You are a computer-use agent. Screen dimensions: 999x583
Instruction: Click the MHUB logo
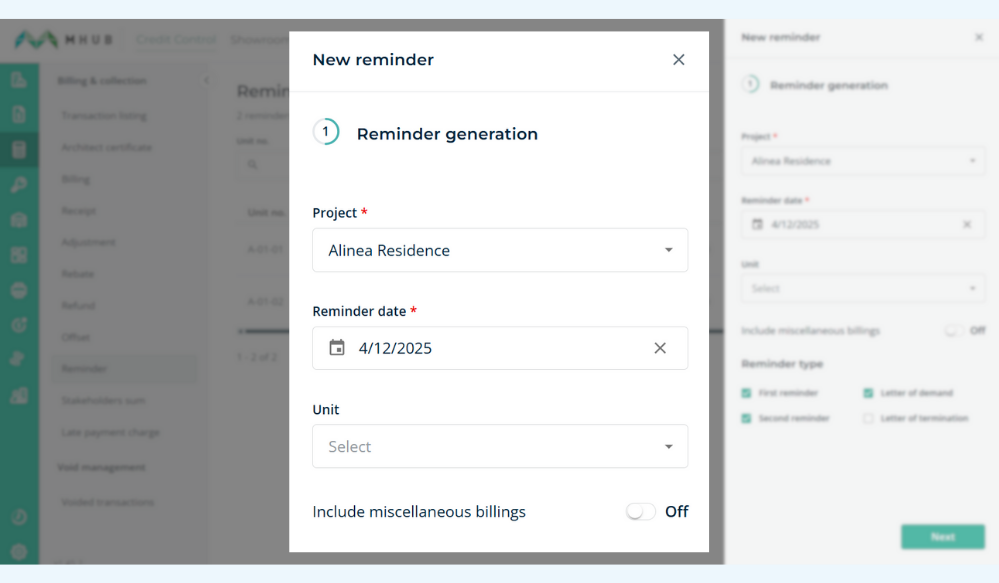tap(63, 41)
